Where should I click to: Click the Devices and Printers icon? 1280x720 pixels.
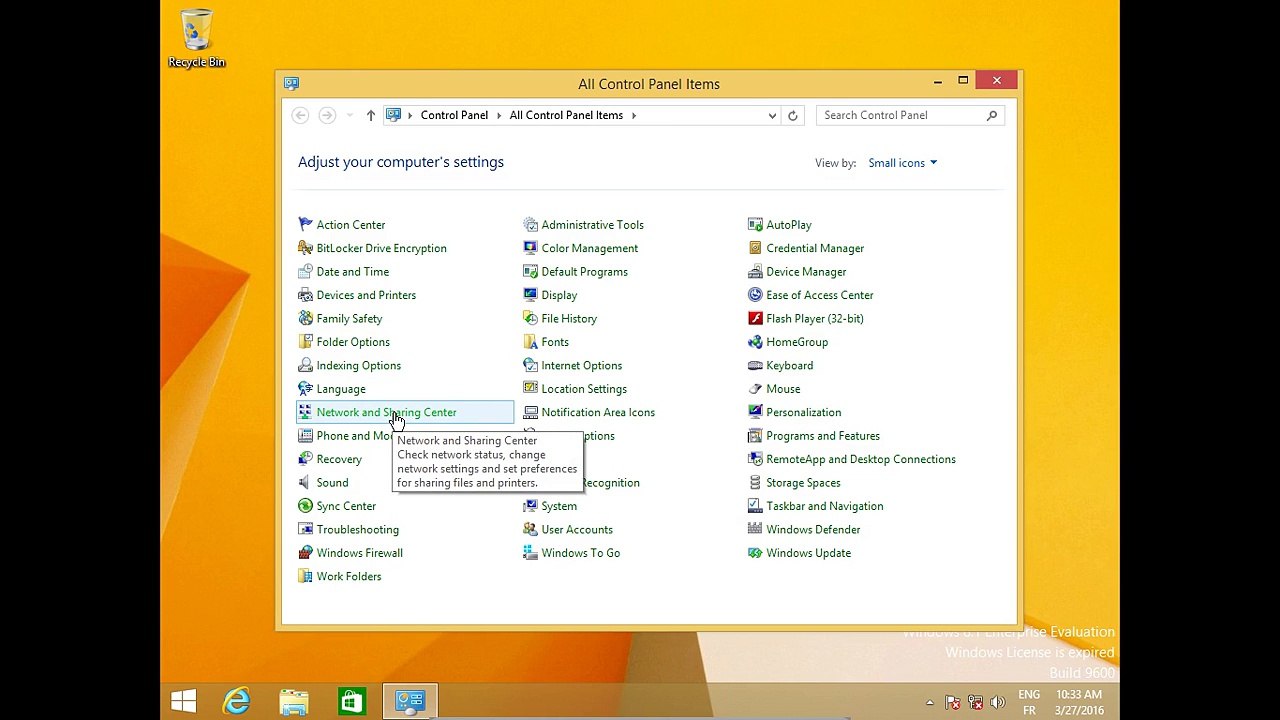[305, 295]
